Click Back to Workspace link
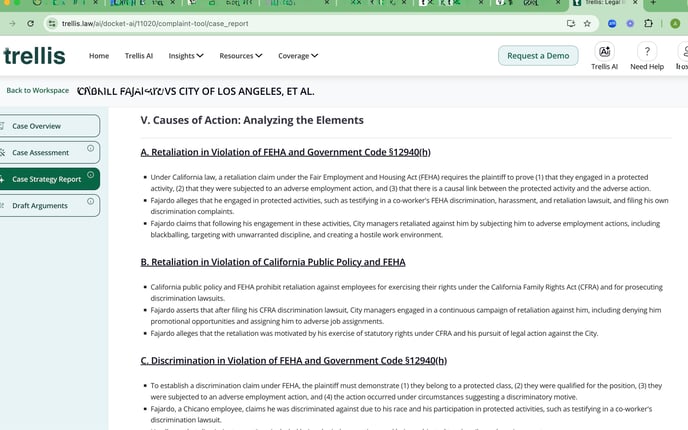Screen dimensions: 688x430 coord(37,90)
